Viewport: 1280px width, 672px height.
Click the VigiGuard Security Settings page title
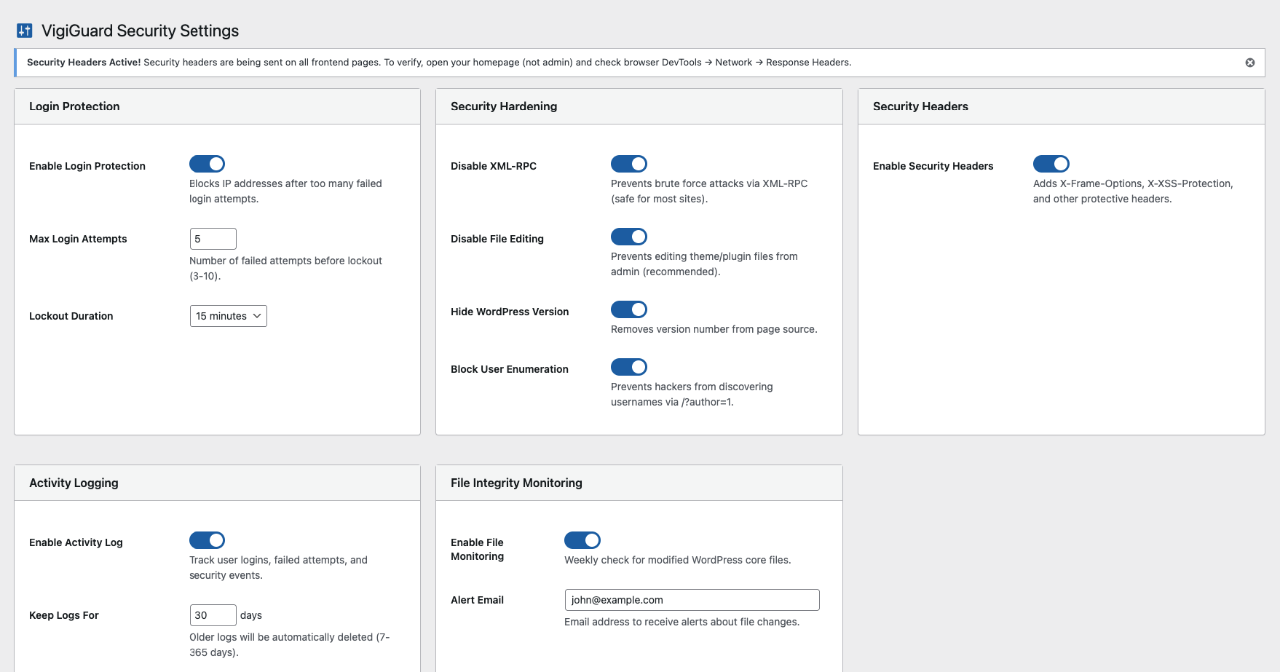tap(139, 31)
